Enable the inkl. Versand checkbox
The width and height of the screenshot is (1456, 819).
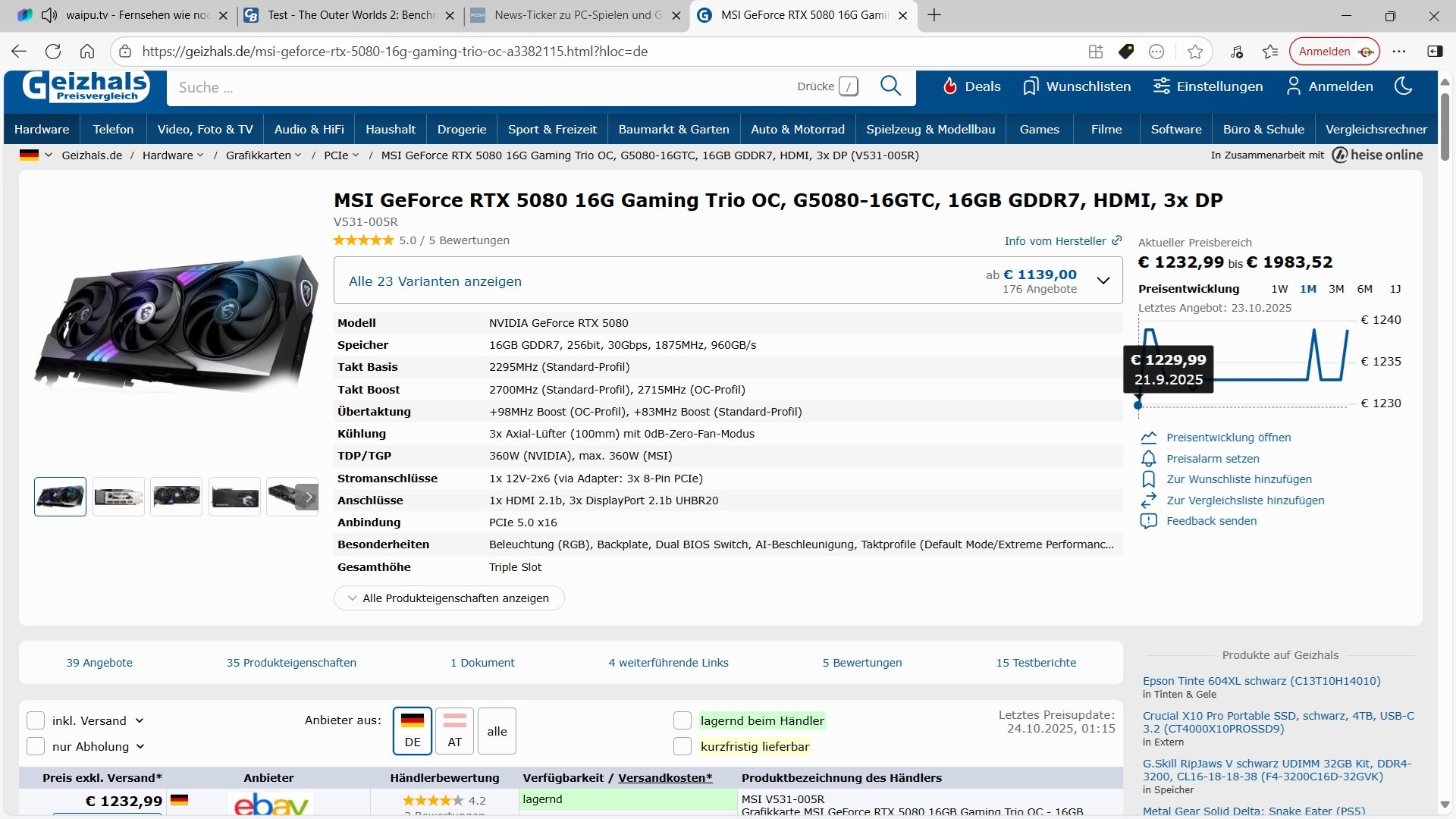click(36, 720)
